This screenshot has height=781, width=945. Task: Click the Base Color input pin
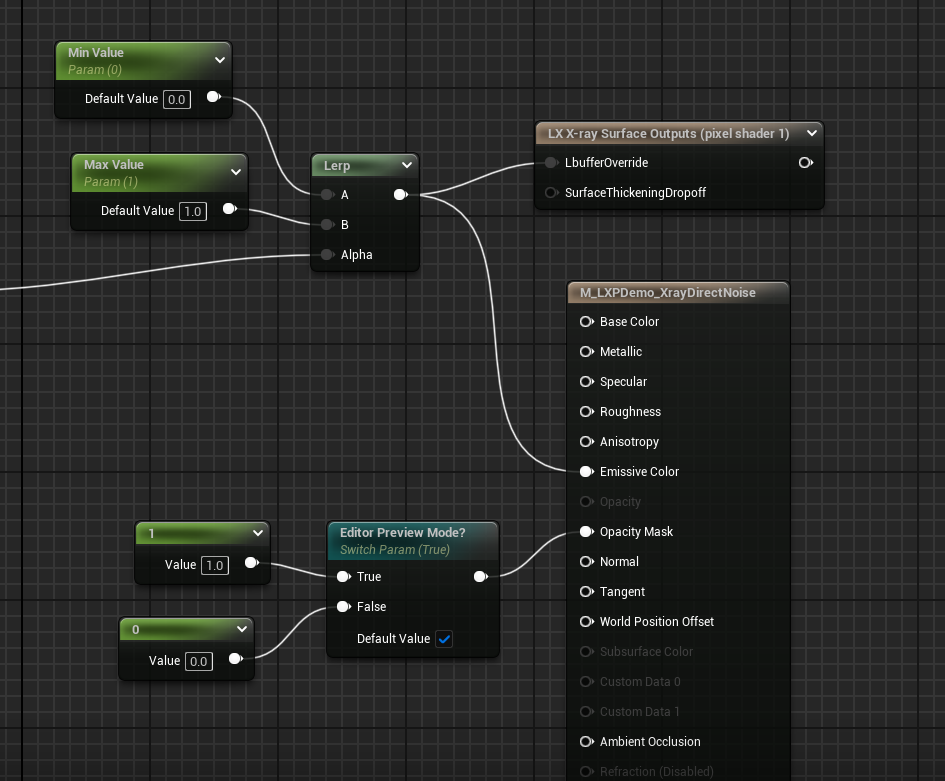click(x=586, y=322)
